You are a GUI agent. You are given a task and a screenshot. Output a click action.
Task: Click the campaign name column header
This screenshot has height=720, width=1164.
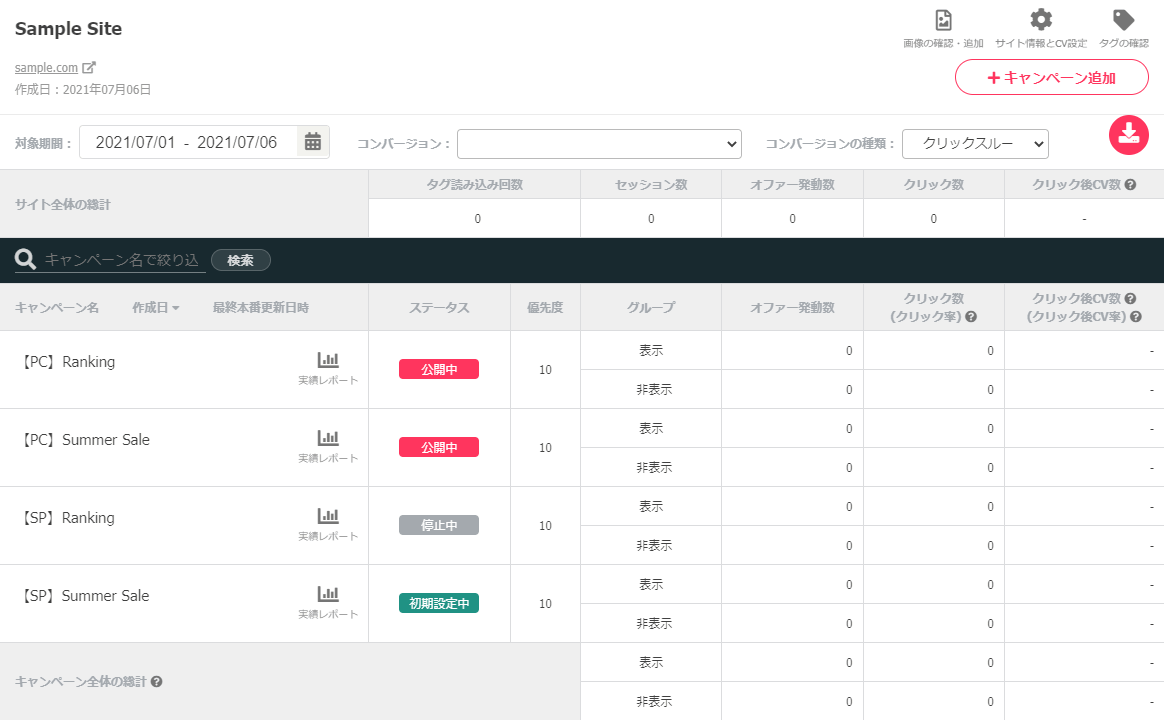tap(57, 308)
